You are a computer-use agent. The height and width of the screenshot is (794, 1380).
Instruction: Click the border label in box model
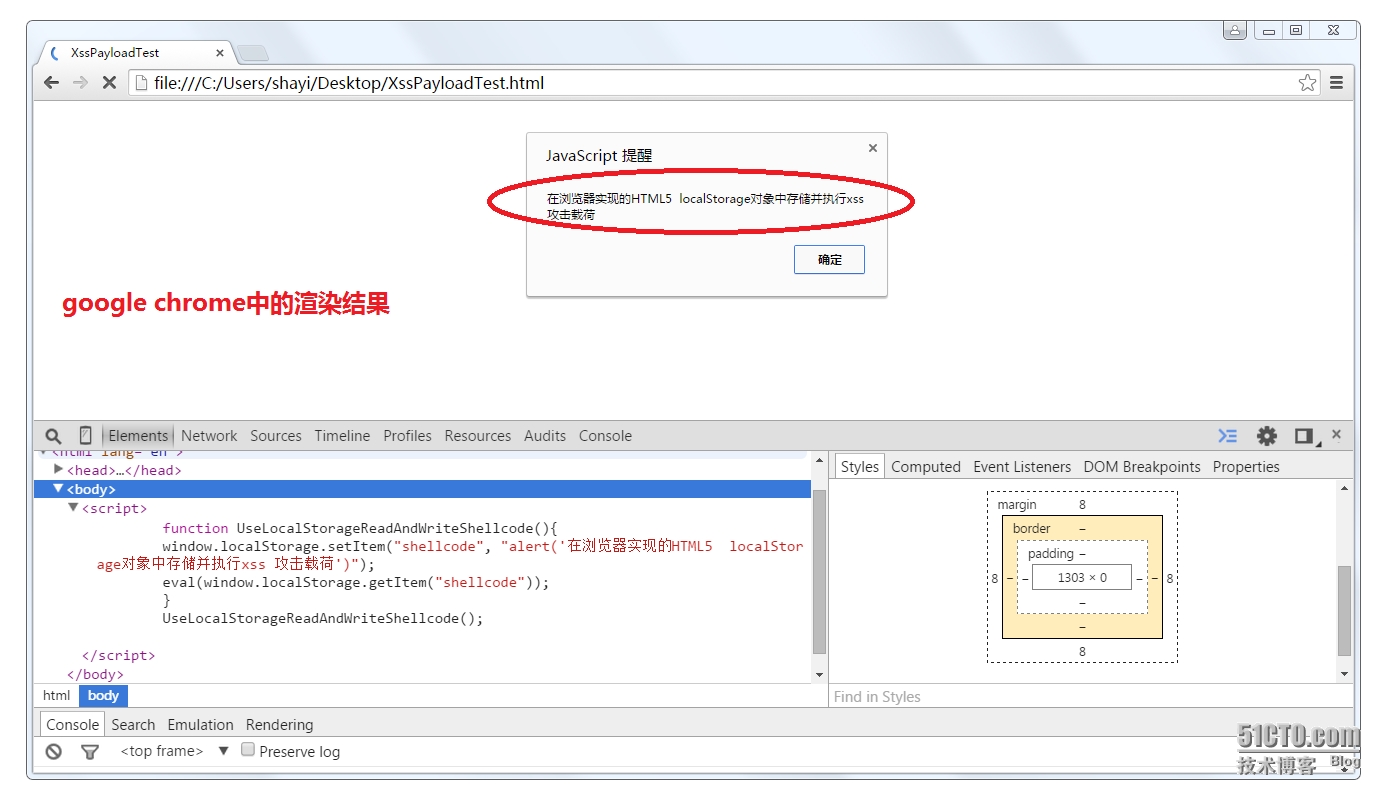coord(1032,529)
